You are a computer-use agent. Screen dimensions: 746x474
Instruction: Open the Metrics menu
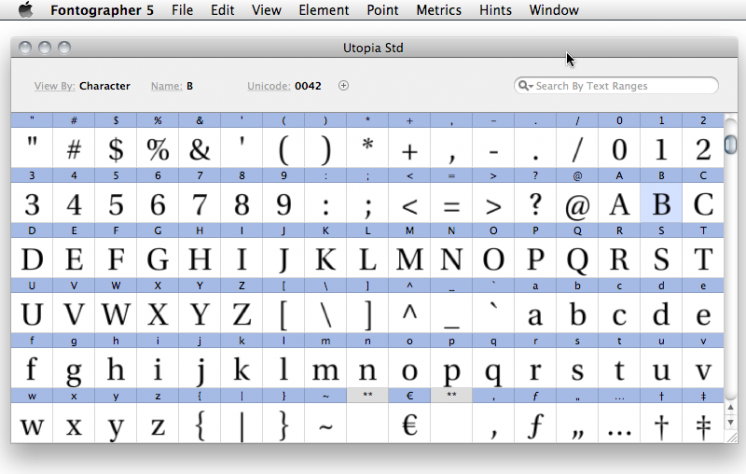click(x=439, y=10)
